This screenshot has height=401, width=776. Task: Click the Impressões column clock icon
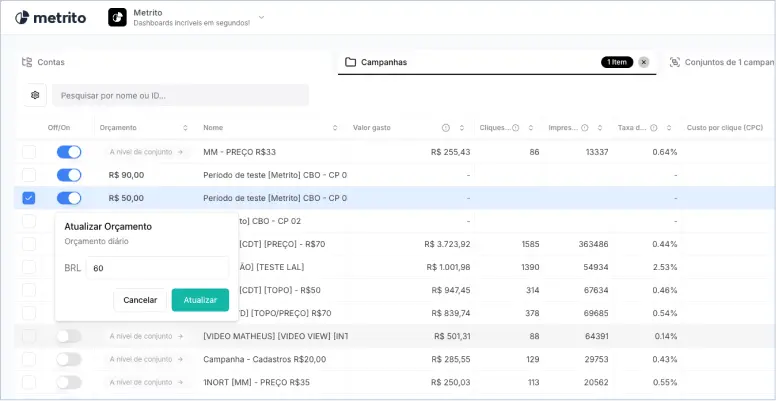[584, 128]
